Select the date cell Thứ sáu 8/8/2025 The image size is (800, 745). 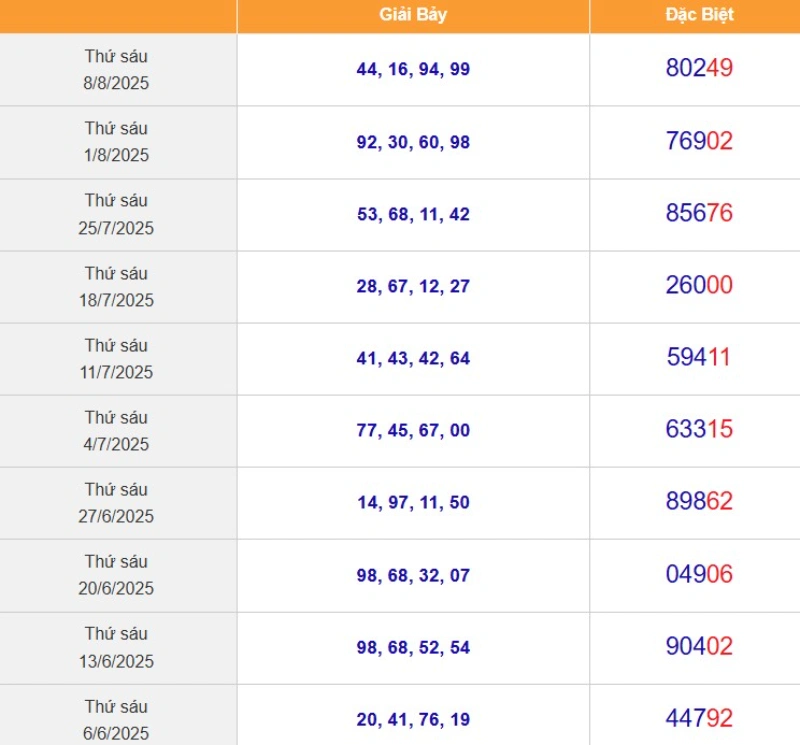[x=116, y=69]
